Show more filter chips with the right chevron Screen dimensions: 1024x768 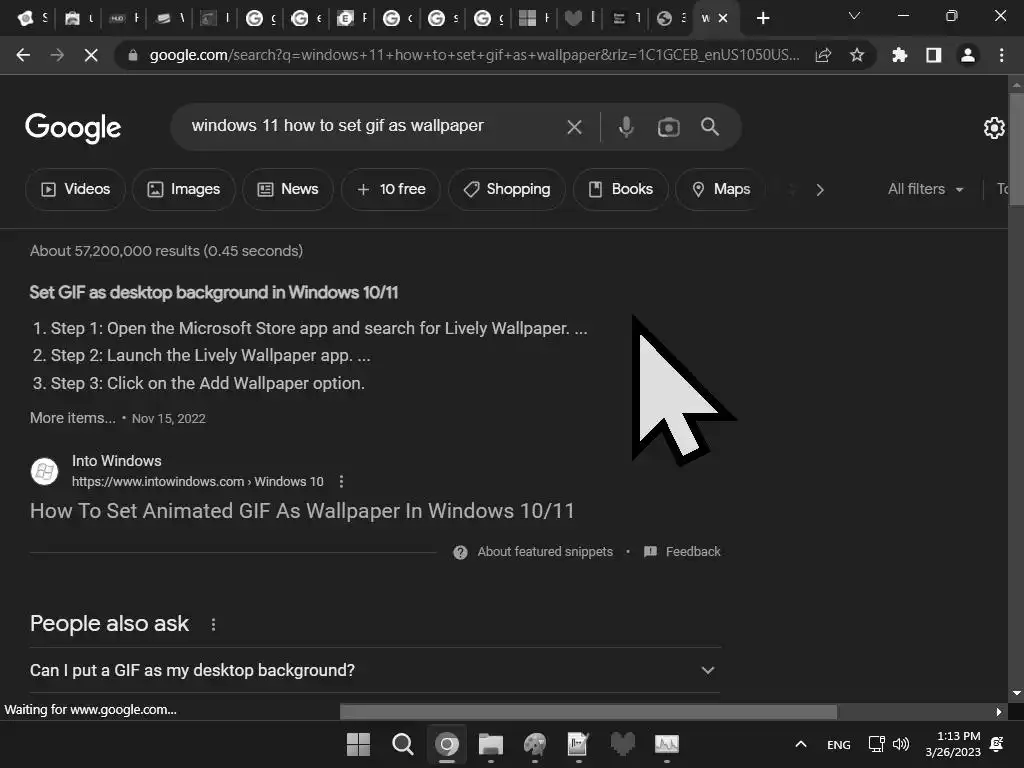pos(820,190)
